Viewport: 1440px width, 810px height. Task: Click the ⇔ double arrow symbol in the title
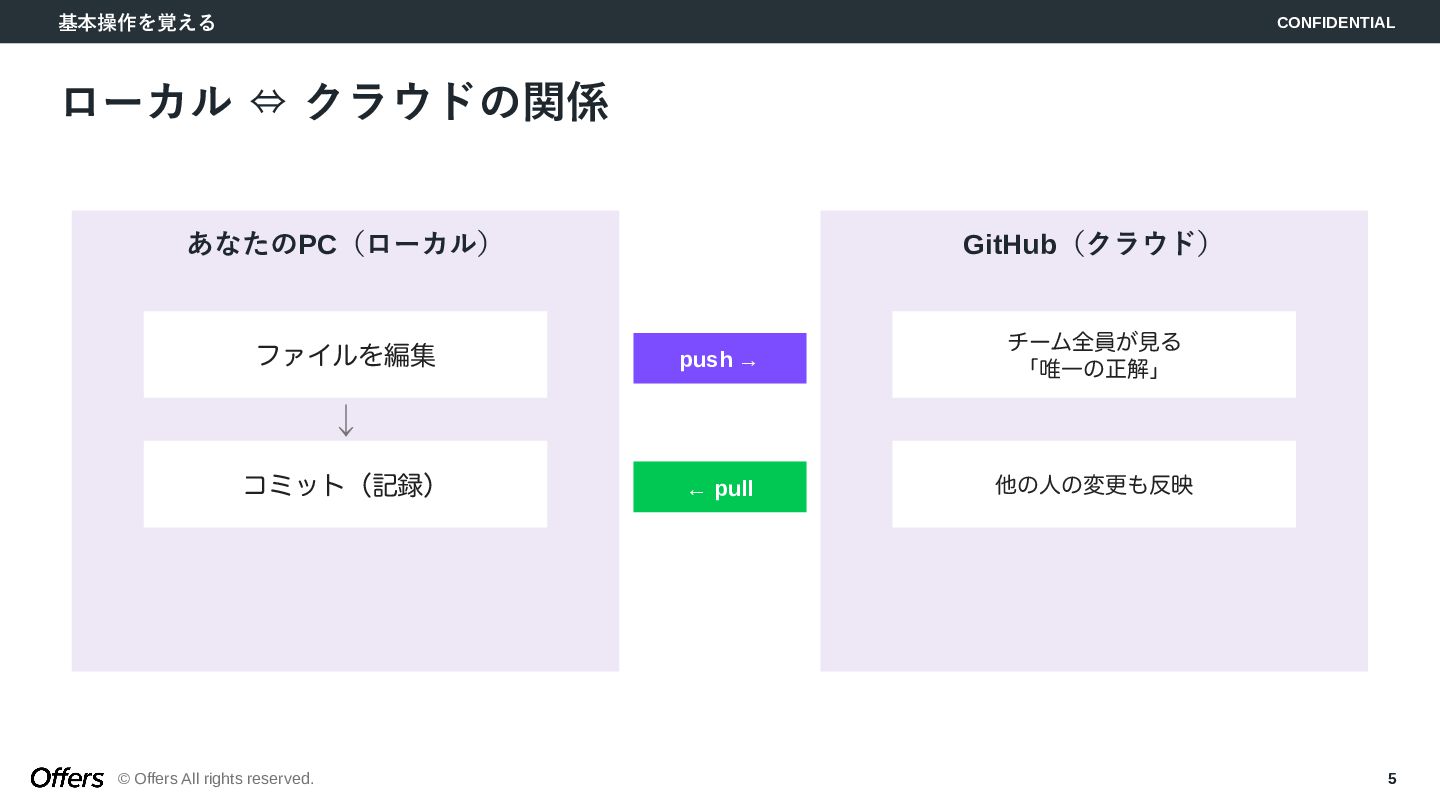click(268, 102)
